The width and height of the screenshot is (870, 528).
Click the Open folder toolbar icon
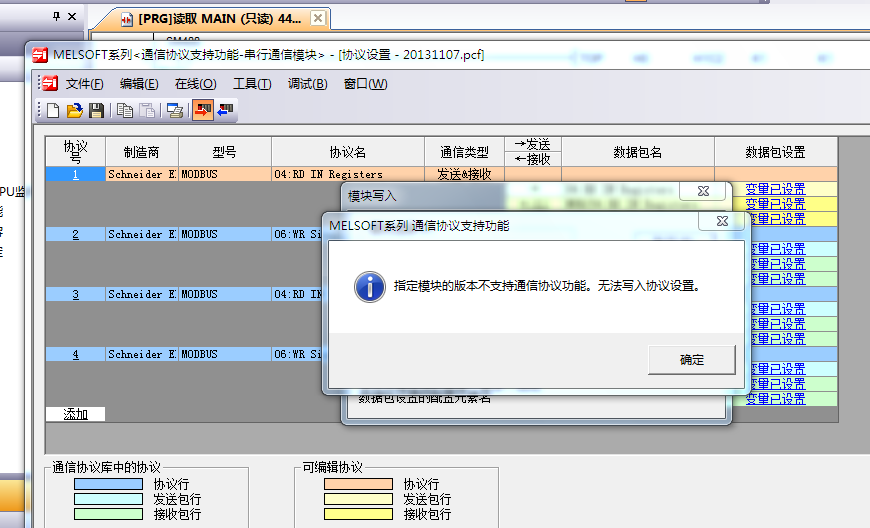point(75,111)
